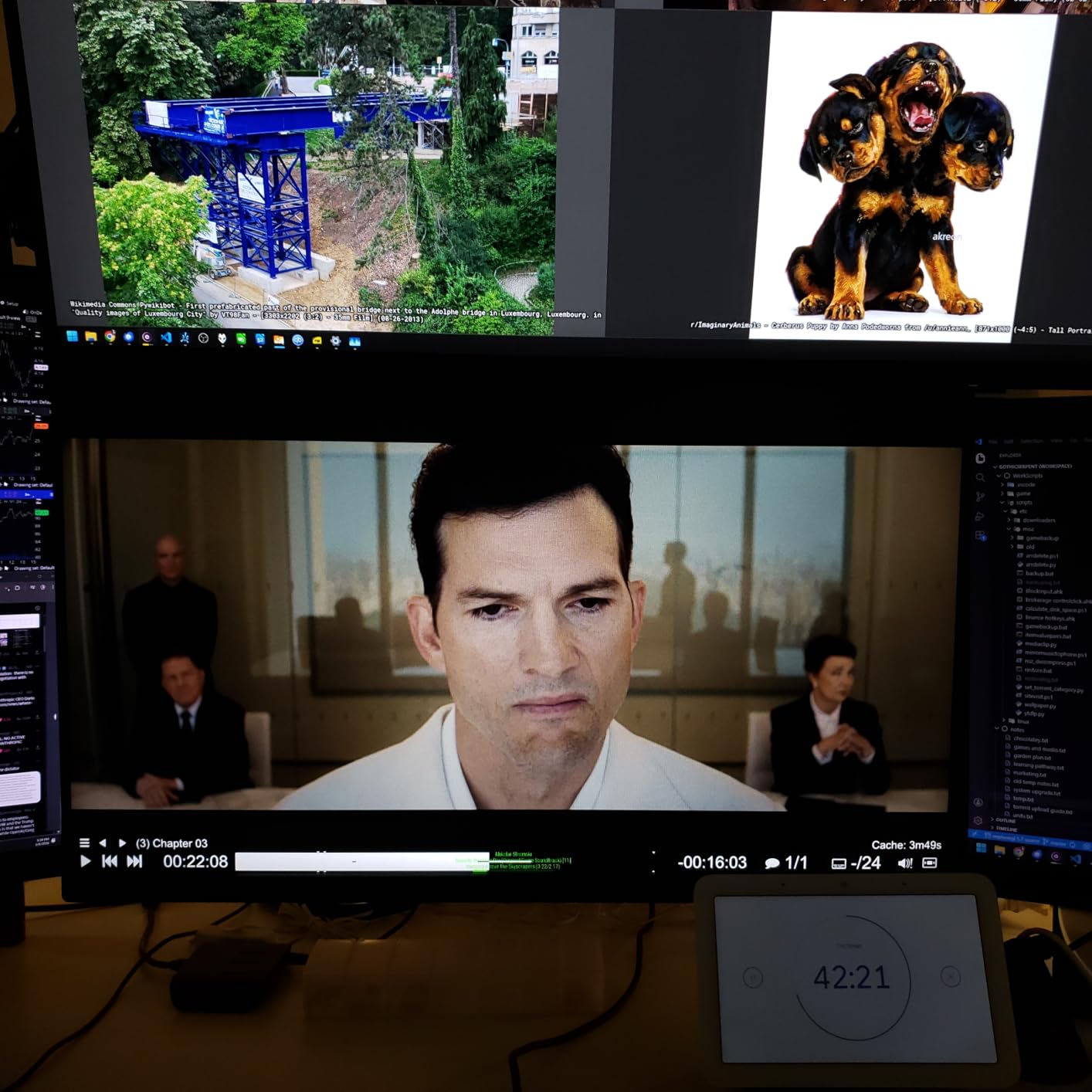
Task: Open Search in VS Code activity bar
Action: pos(980,477)
